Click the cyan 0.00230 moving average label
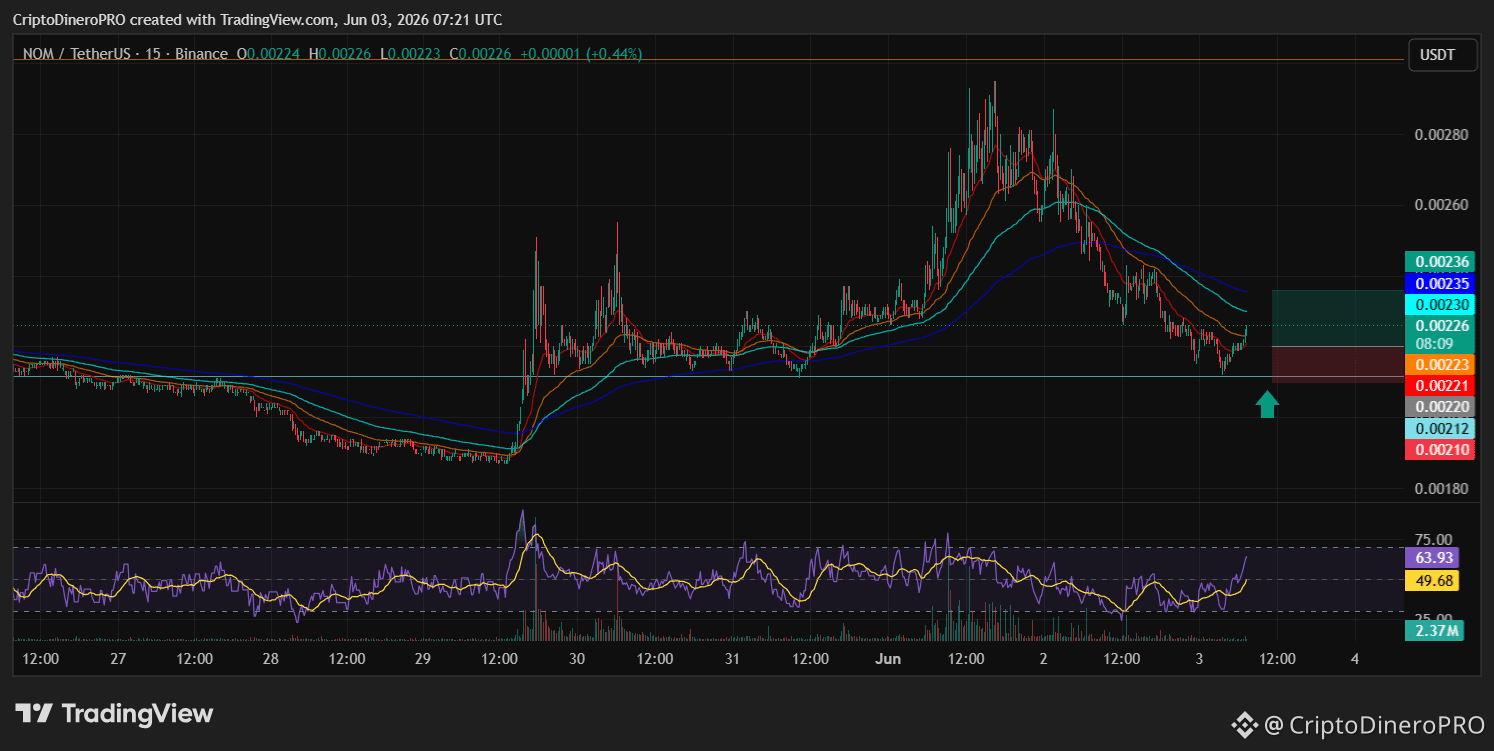The image size is (1494, 751). (x=1440, y=305)
